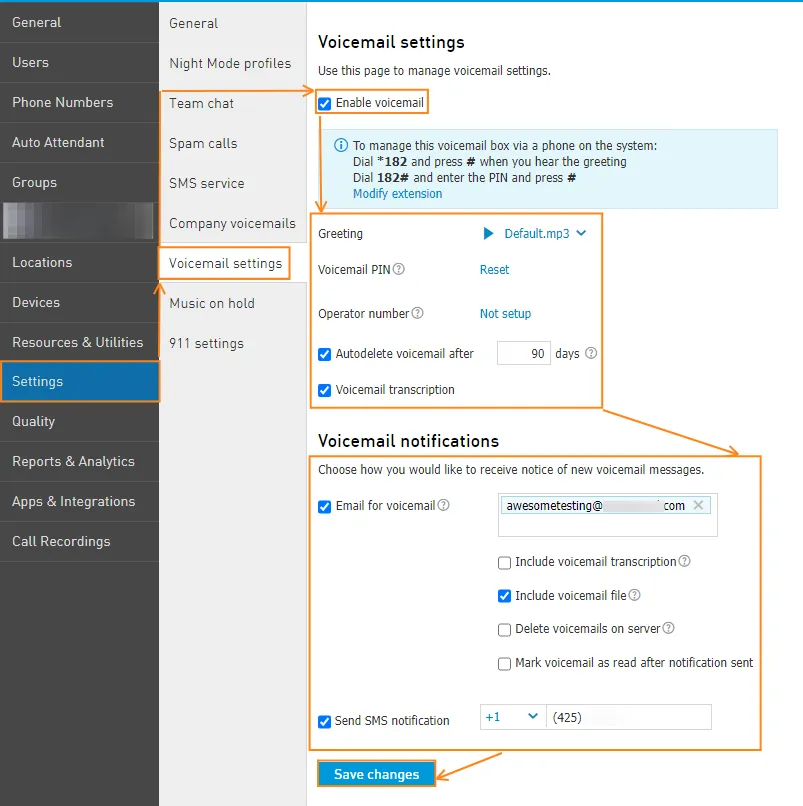Image resolution: width=803 pixels, height=806 pixels.
Task: Click help icon for Include voicemail file
Action: point(634,595)
